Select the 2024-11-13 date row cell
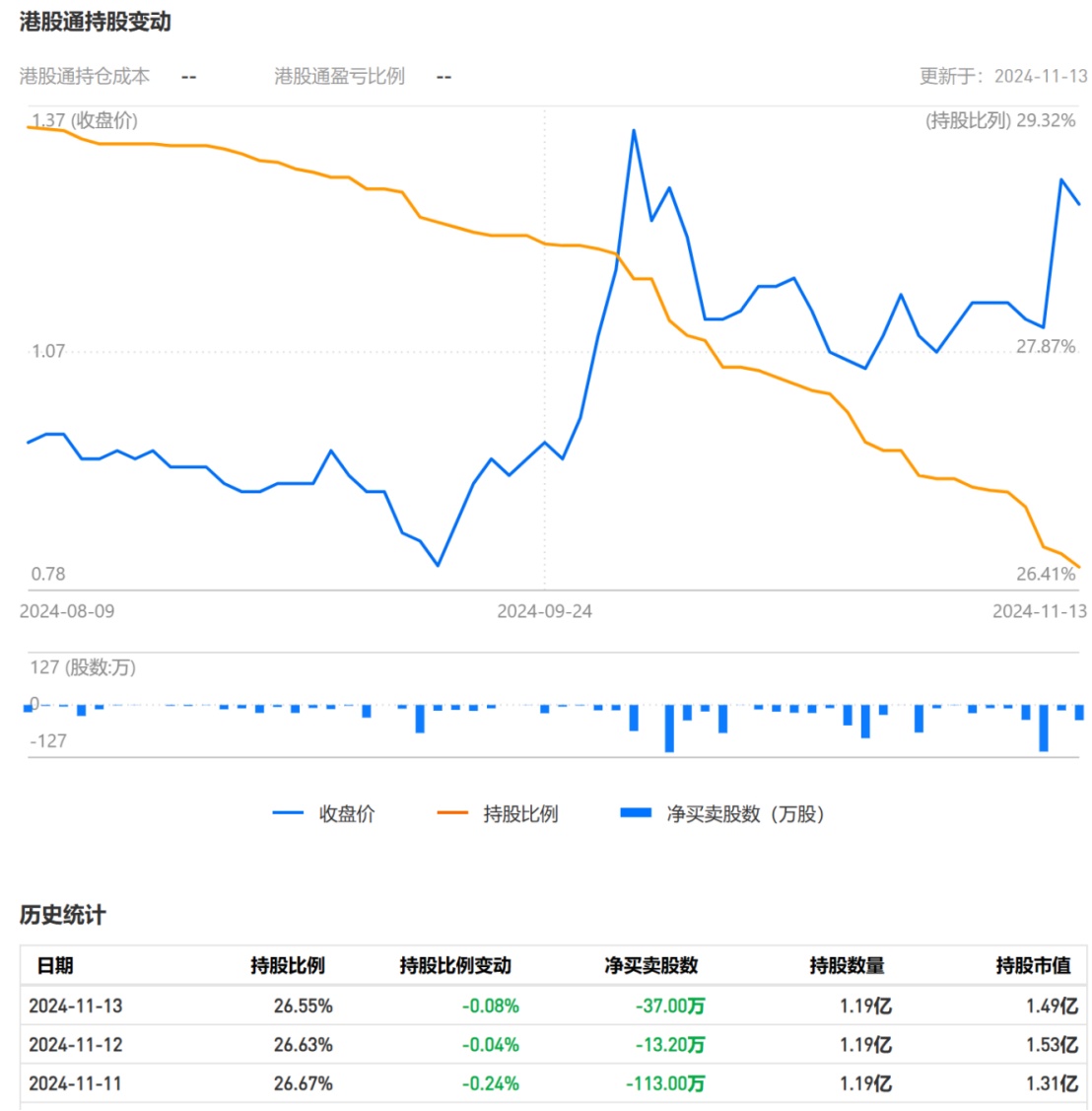 [x=76, y=1006]
